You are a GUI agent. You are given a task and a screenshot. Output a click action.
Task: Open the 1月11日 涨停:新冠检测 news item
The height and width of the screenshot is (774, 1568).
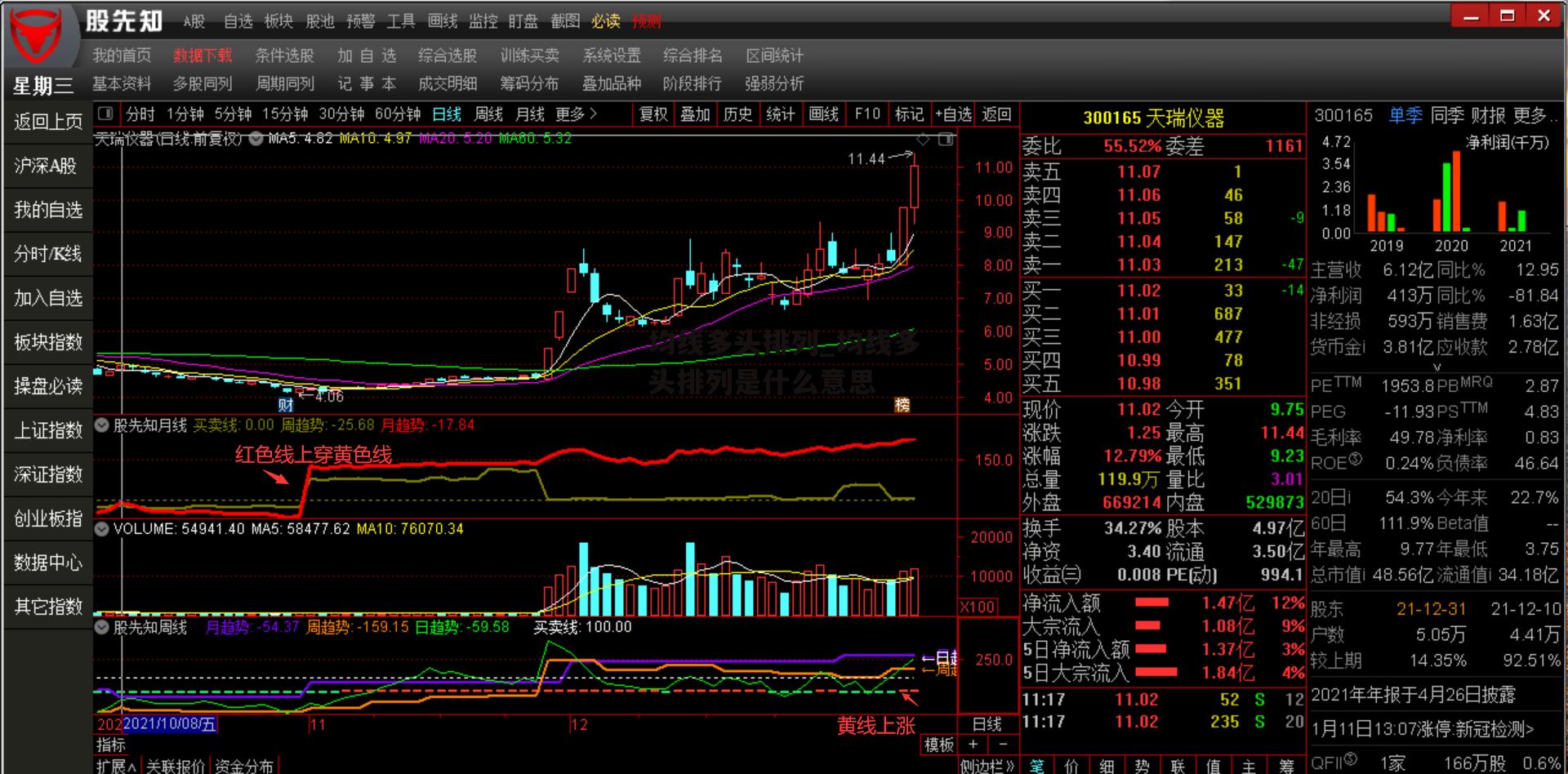pyautogui.click(x=1423, y=728)
